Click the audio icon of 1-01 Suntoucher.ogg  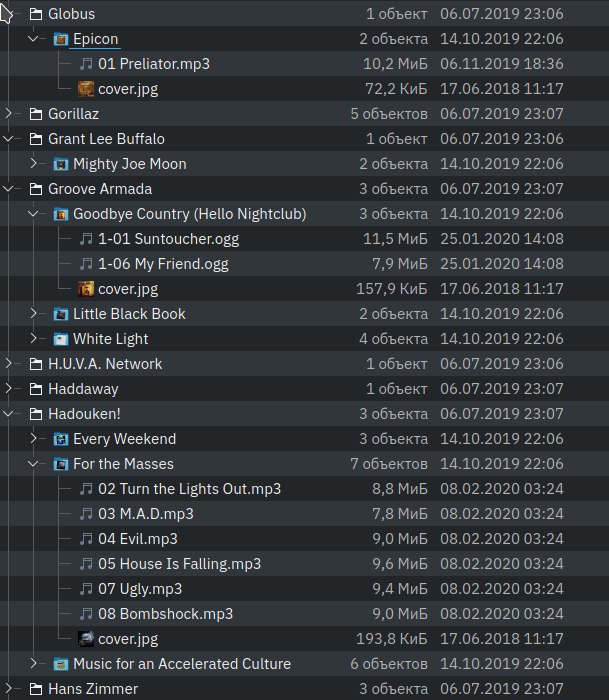click(x=86, y=239)
